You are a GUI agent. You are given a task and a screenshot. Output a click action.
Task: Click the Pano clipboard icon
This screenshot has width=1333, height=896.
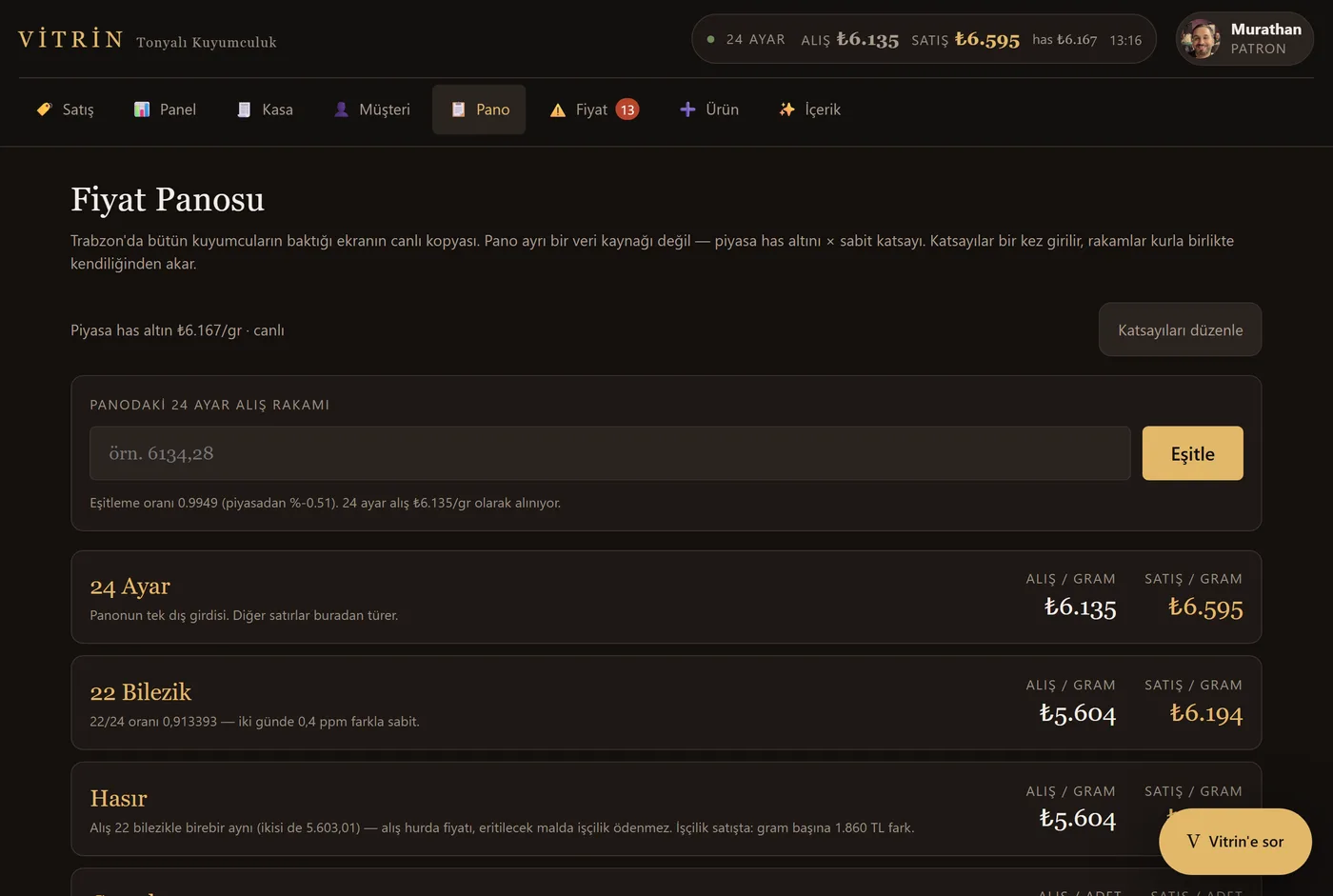(x=458, y=110)
